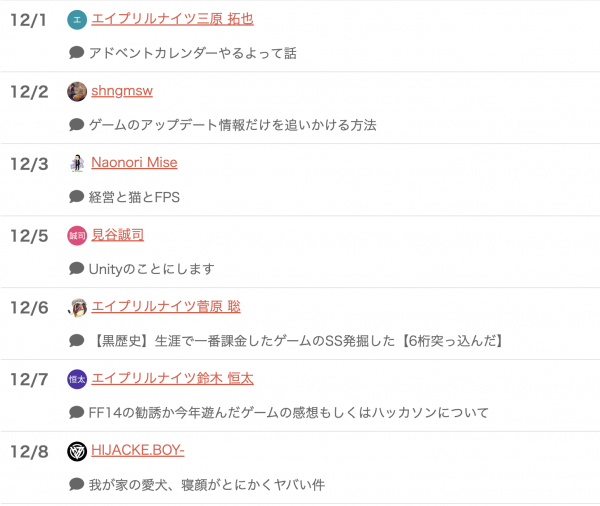Click comment bubble beside 我が家の愛犬 entry
The height and width of the screenshot is (506, 600).
coord(77,484)
